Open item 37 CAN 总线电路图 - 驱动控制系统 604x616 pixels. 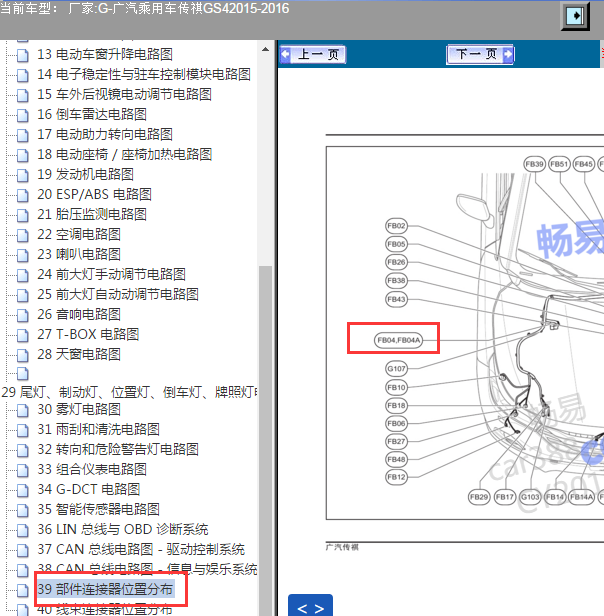pyautogui.click(x=141, y=550)
